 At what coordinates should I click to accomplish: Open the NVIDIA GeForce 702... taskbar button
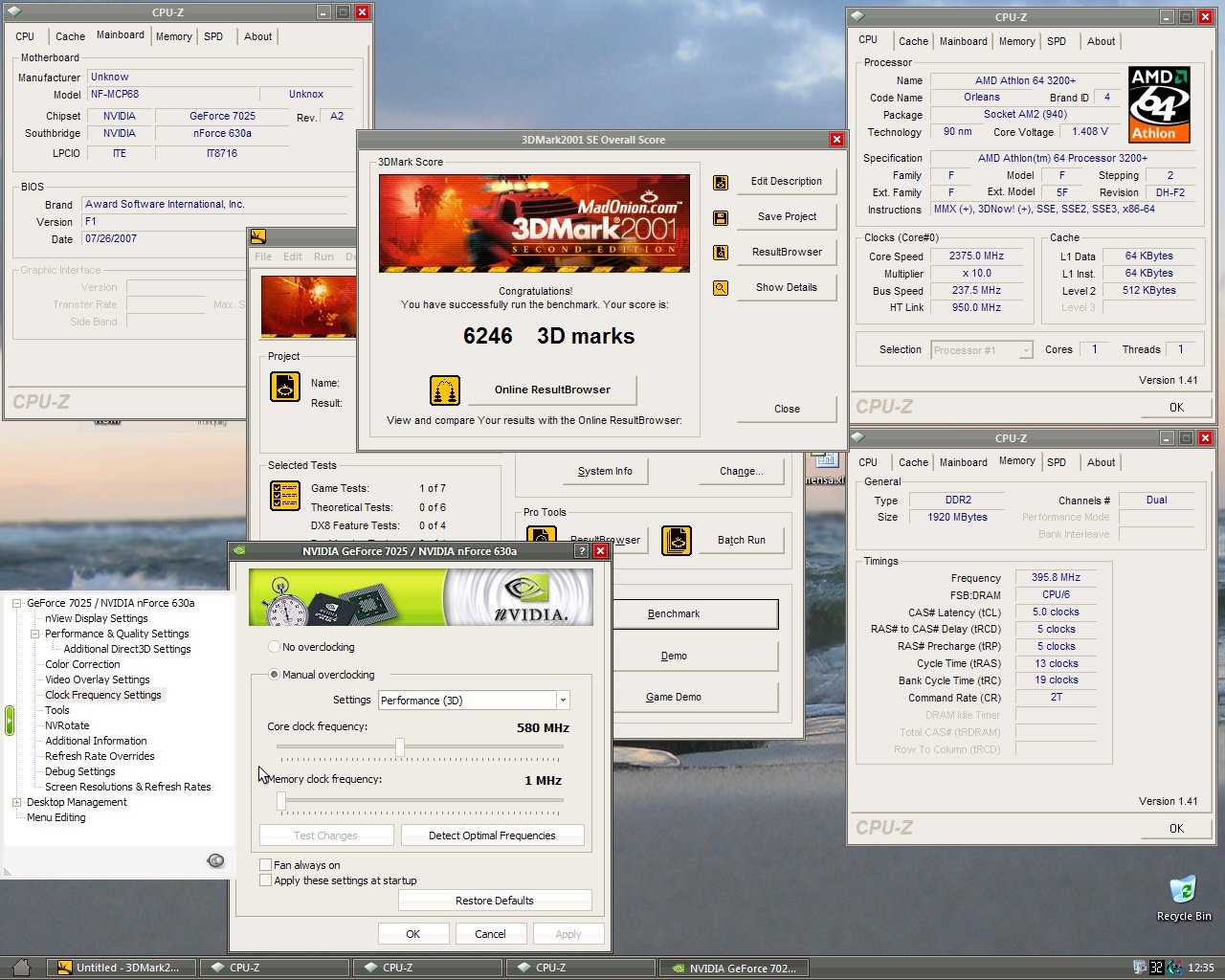pyautogui.click(x=735, y=968)
